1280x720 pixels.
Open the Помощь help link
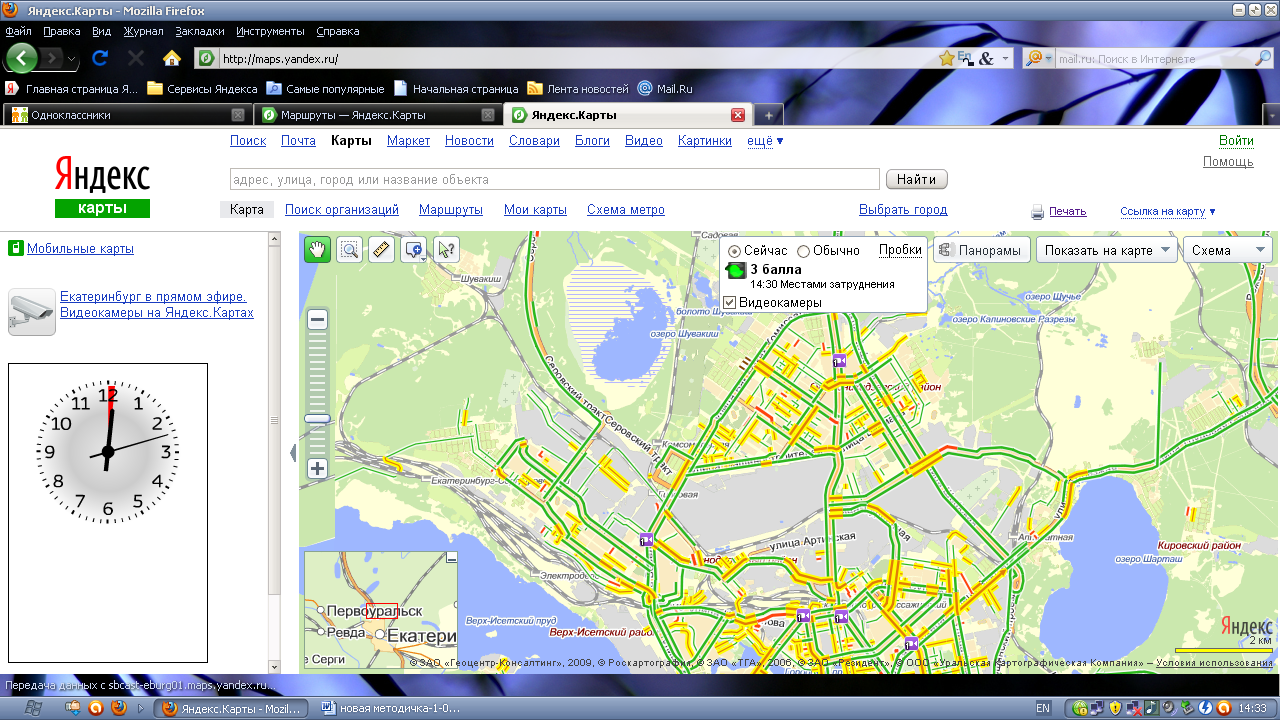click(x=1228, y=162)
